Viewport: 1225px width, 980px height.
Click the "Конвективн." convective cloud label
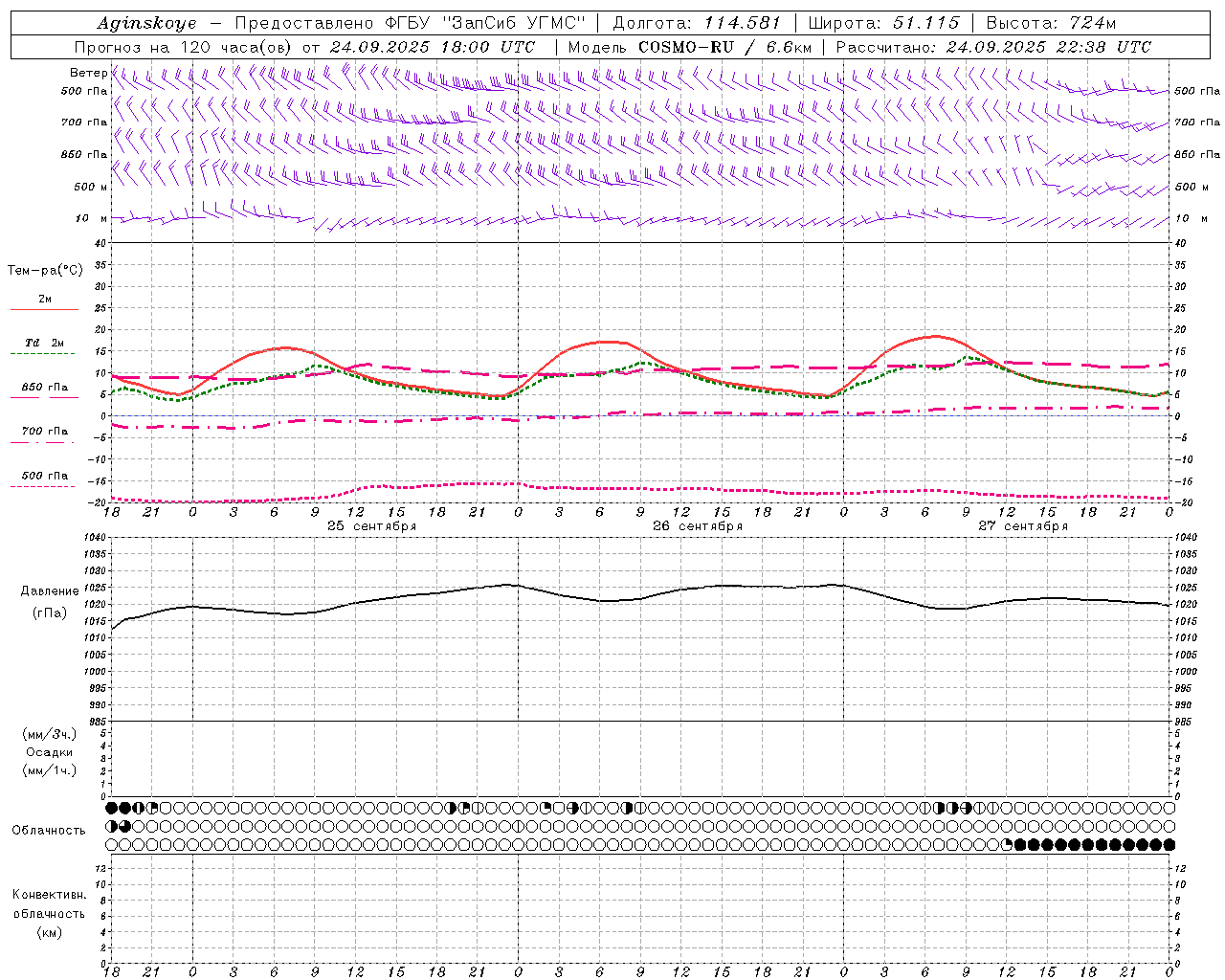point(49,895)
